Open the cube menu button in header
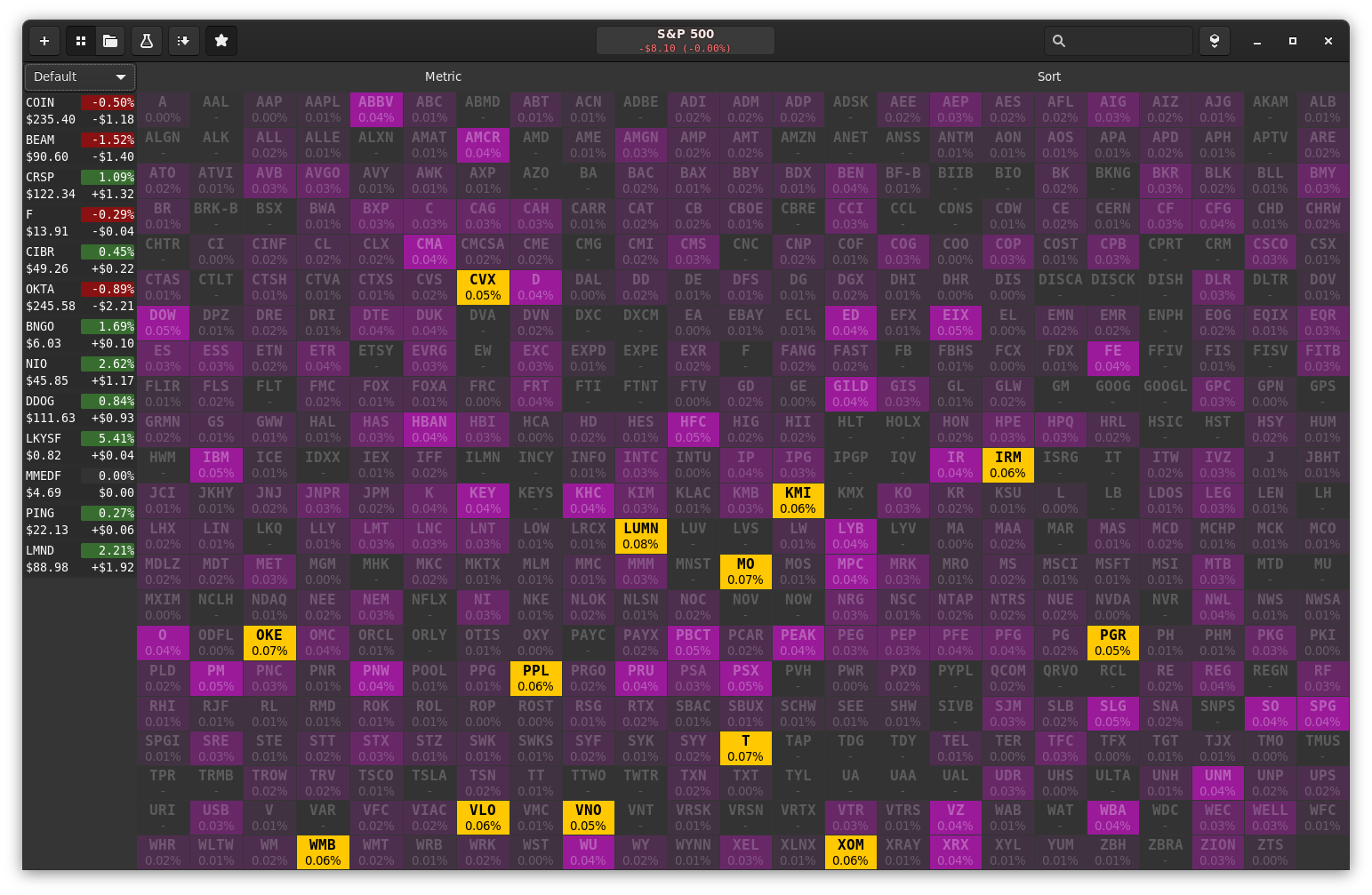Viewport: 1372px width, 895px height. tap(1214, 41)
